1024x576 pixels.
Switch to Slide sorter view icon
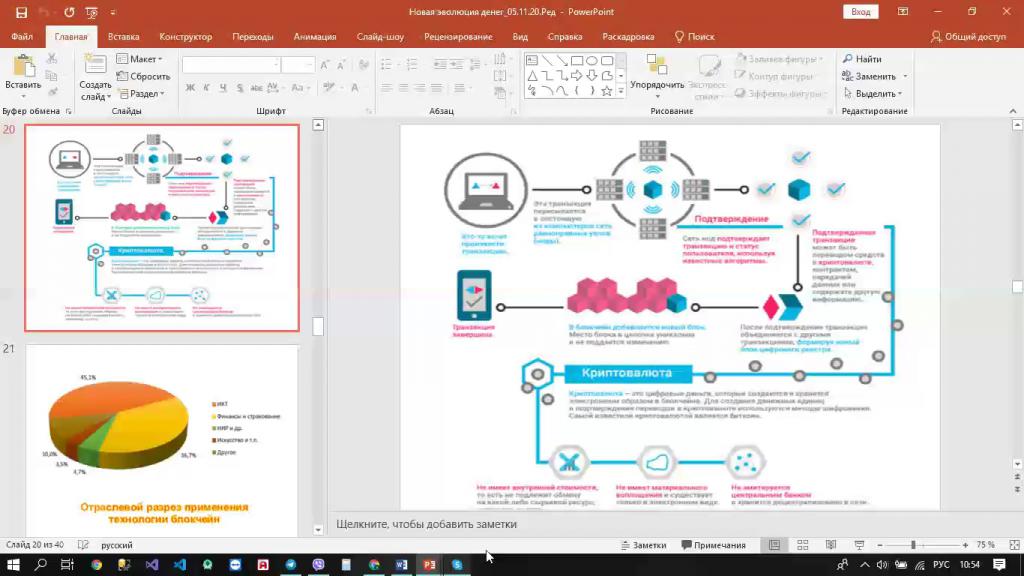point(802,545)
